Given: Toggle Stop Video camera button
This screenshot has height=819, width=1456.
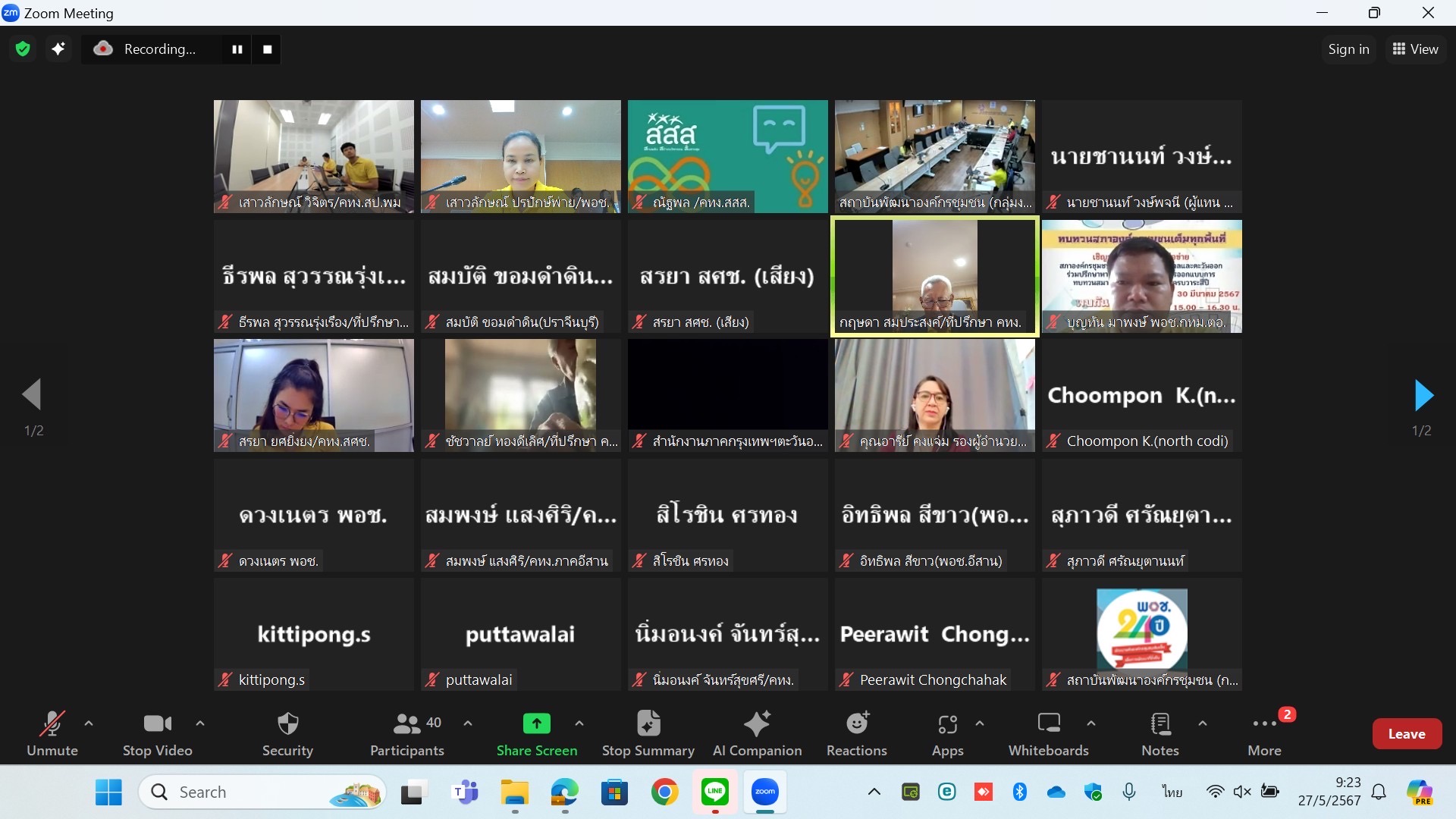Looking at the screenshot, I should (x=157, y=724).
